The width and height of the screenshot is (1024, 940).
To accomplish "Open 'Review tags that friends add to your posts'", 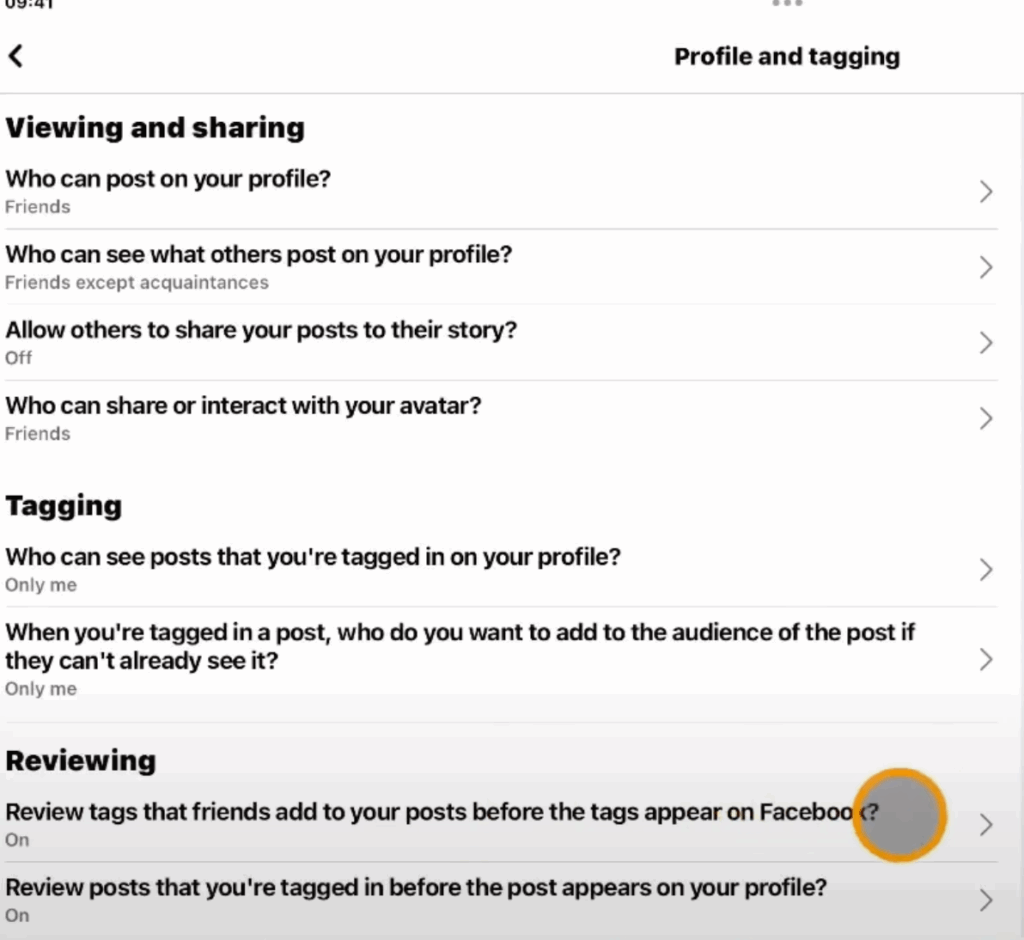I will (430, 812).
